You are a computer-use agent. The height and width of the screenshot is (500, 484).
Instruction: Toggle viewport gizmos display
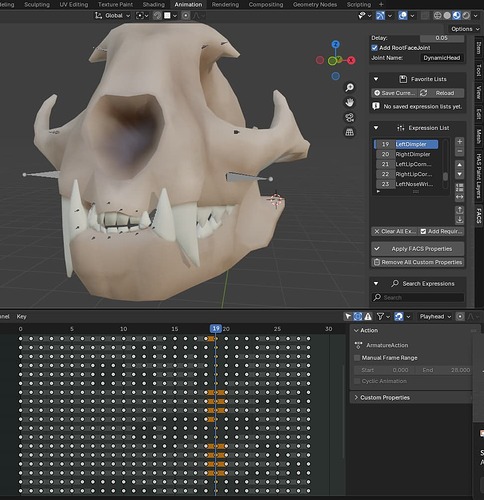click(x=380, y=16)
